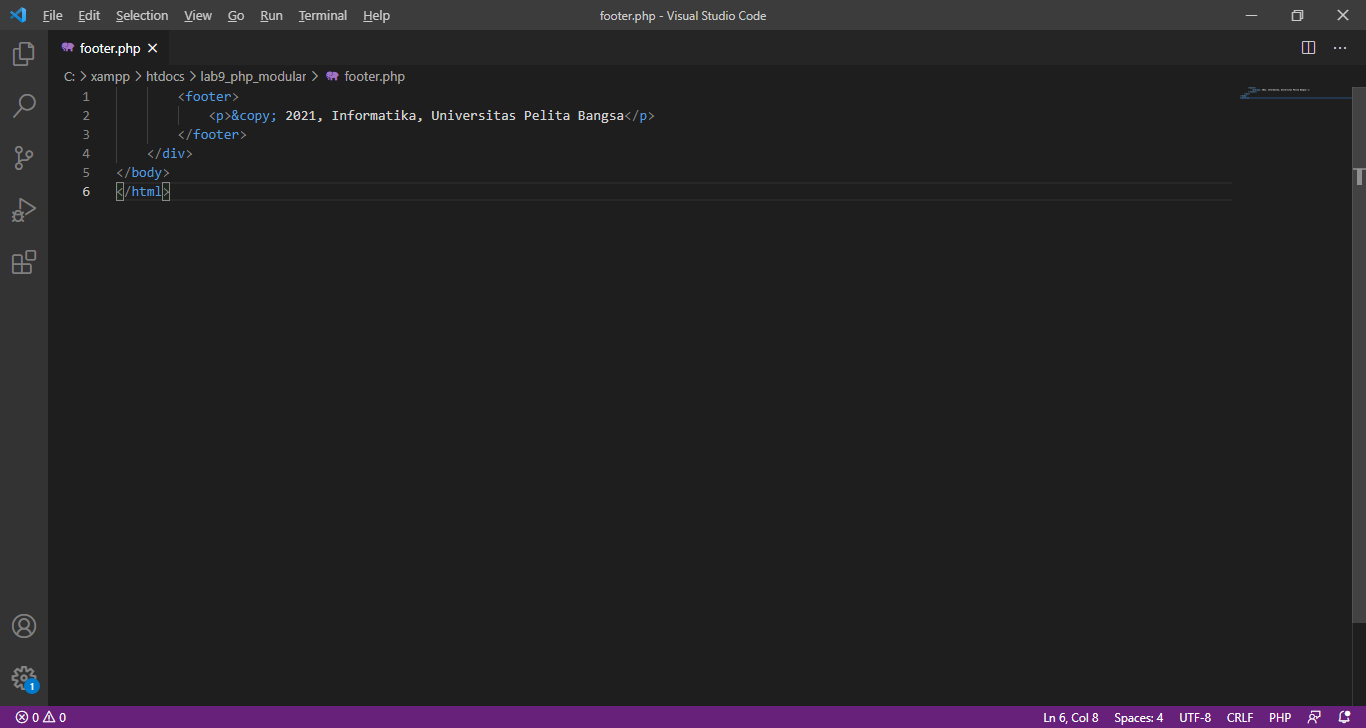1366x728 pixels.
Task: Open the Manage gear menu
Action: 24,678
